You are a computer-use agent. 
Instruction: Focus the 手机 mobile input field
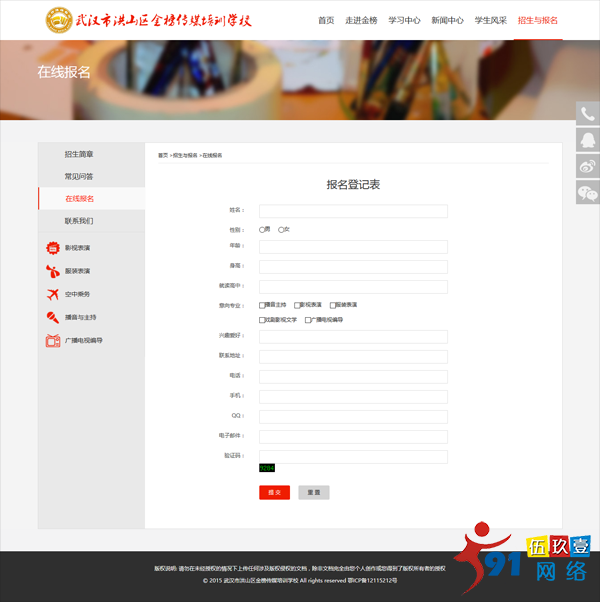tap(353, 397)
